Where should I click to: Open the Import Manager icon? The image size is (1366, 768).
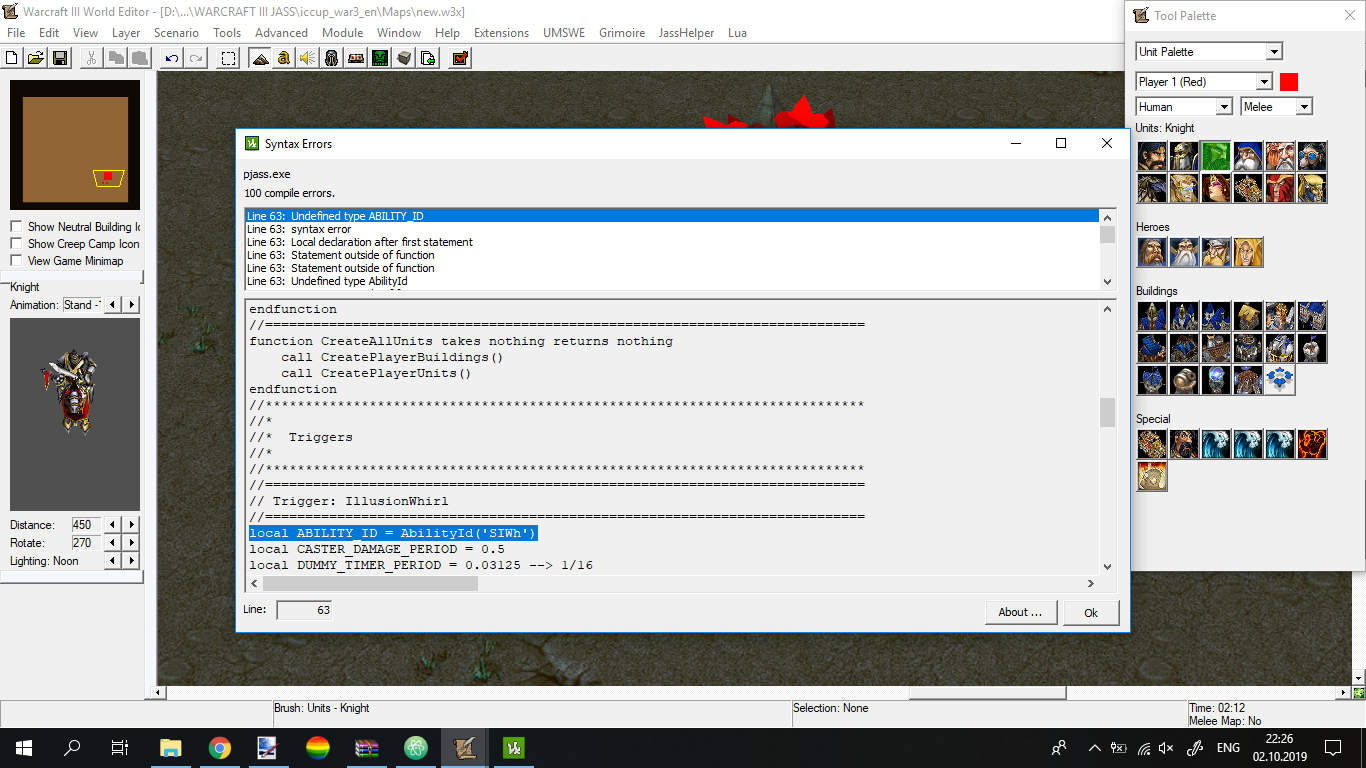pos(428,58)
